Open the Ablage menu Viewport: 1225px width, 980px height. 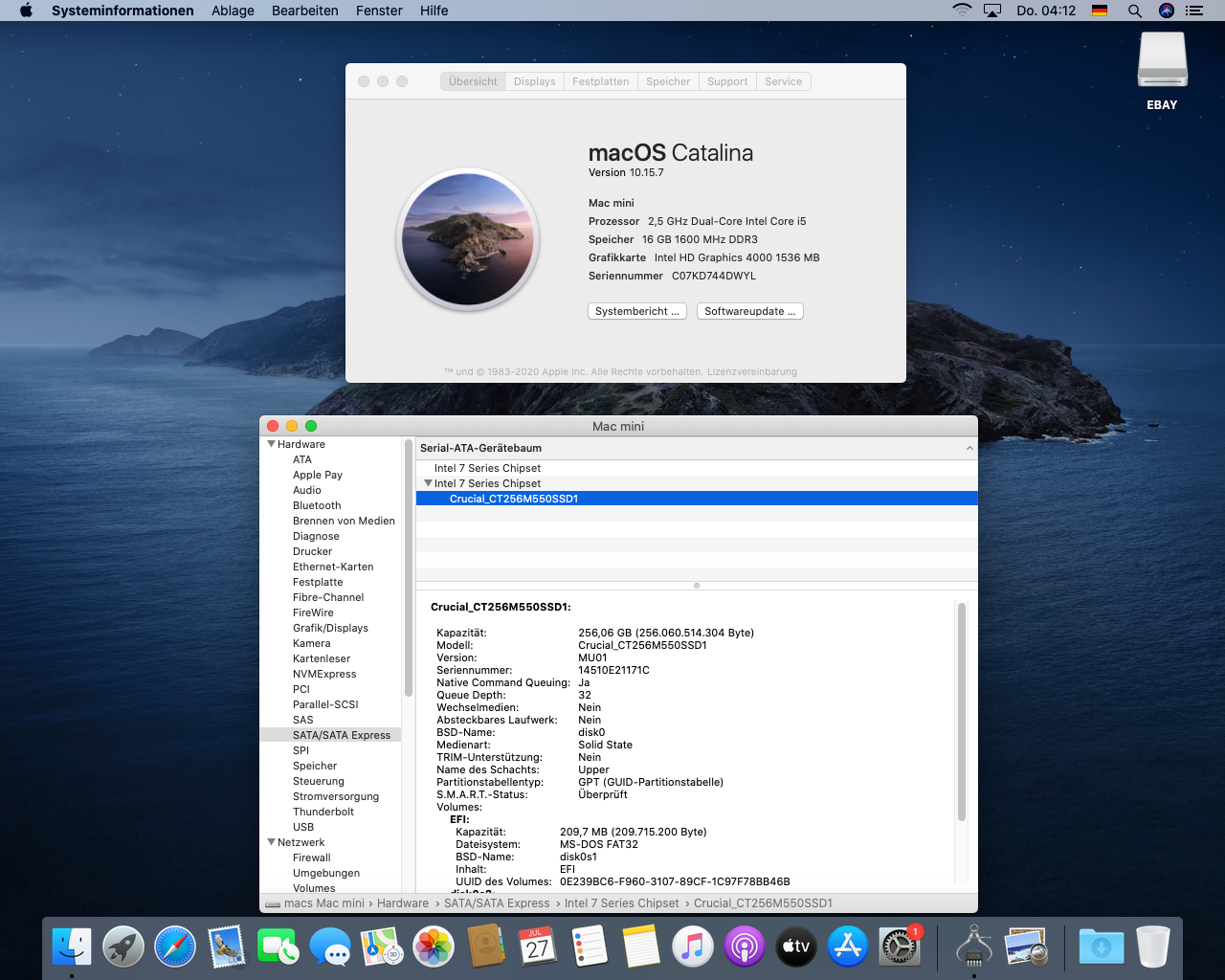pos(233,11)
